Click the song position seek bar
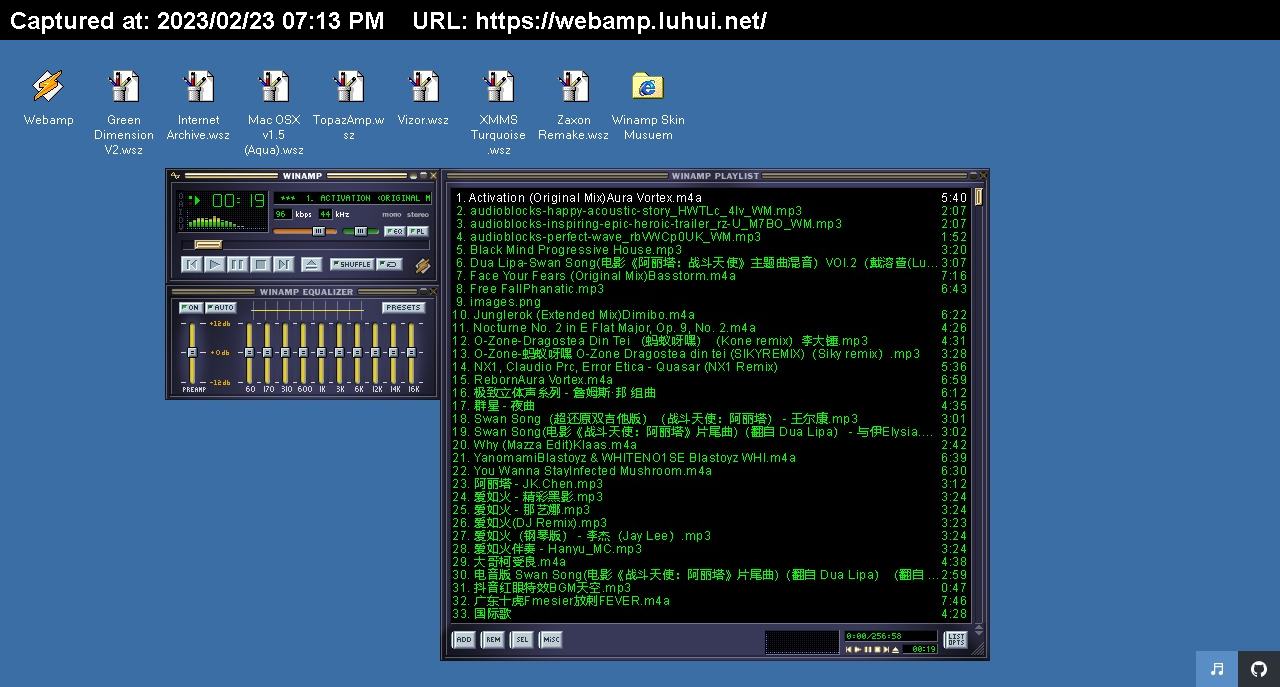Image resolution: width=1280 pixels, height=687 pixels. point(306,244)
